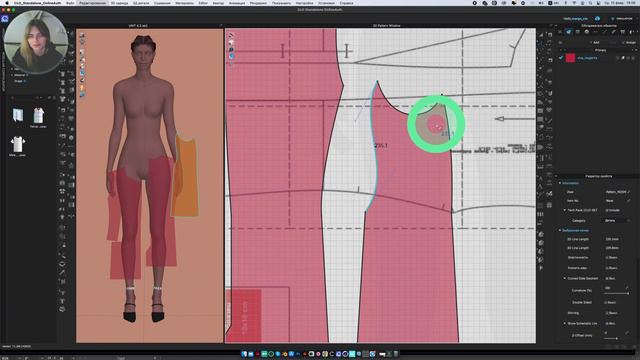Click the Assign button in object browser
Image resolution: width=640 pixels, height=360 pixels.
click(x=630, y=42)
